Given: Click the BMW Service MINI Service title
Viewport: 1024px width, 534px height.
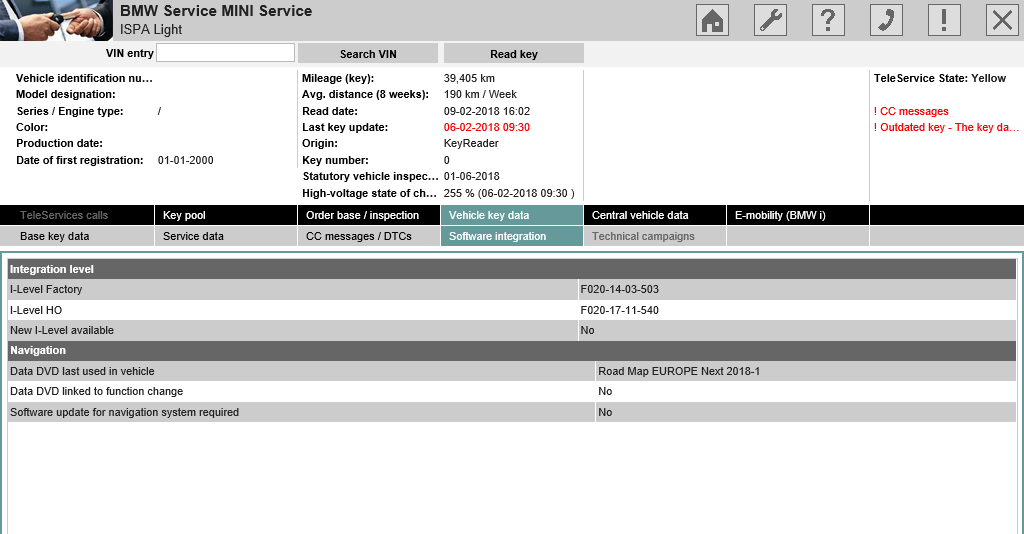Looking at the screenshot, I should [216, 11].
